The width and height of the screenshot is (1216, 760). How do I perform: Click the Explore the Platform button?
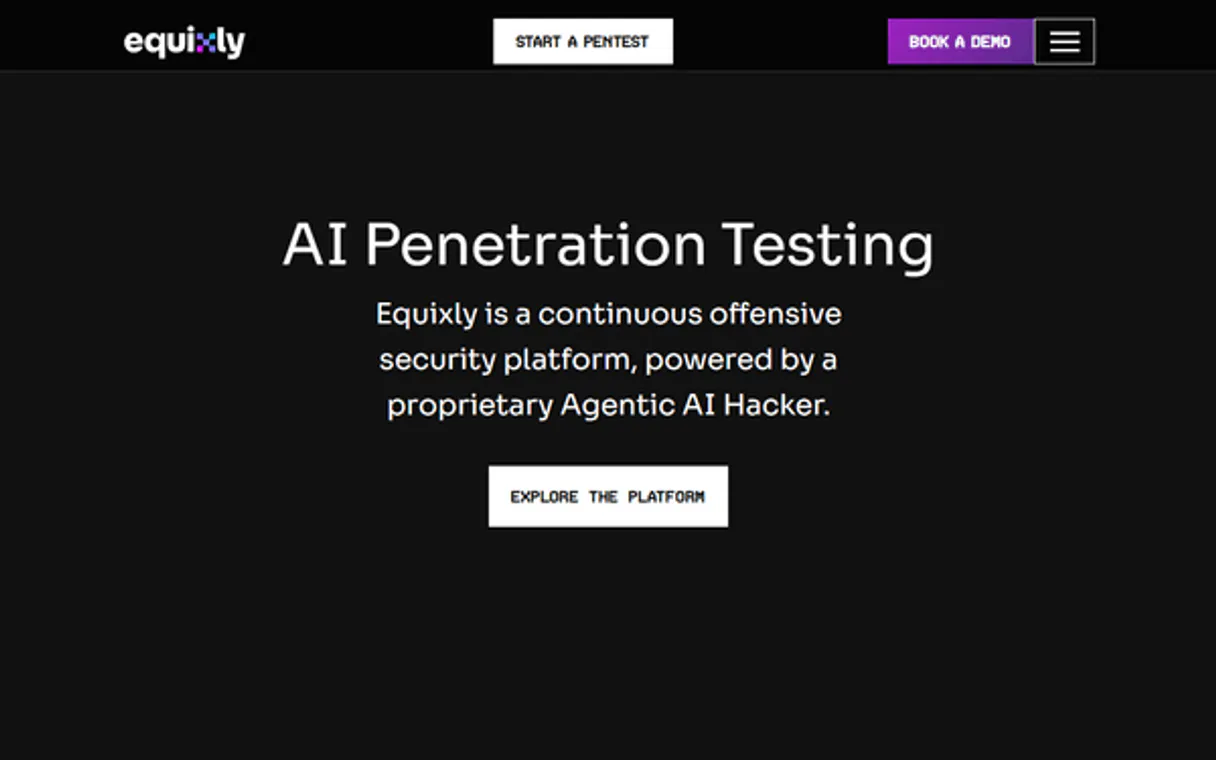point(608,496)
